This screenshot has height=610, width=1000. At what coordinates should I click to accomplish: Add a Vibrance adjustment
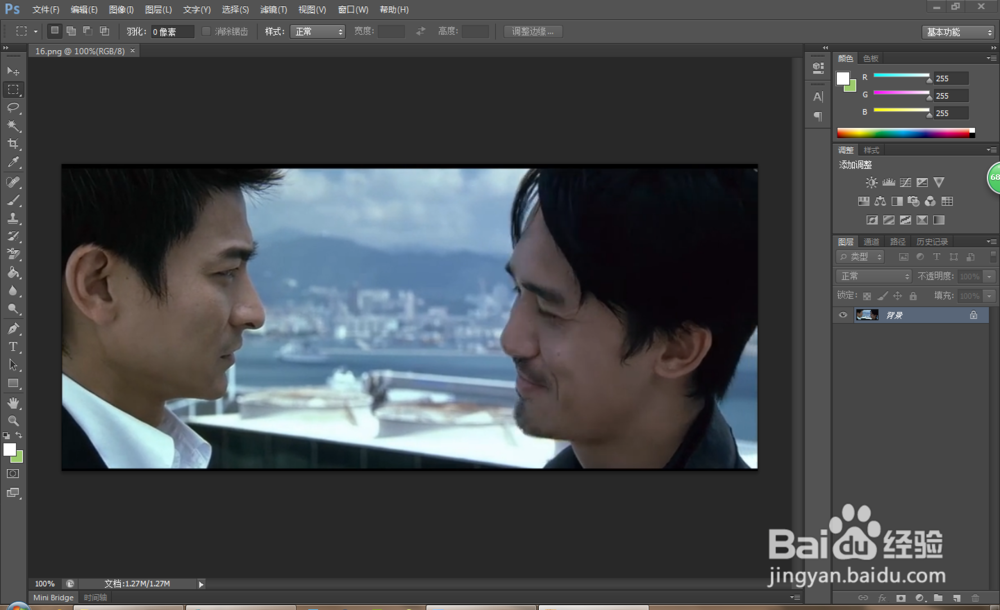click(x=939, y=182)
